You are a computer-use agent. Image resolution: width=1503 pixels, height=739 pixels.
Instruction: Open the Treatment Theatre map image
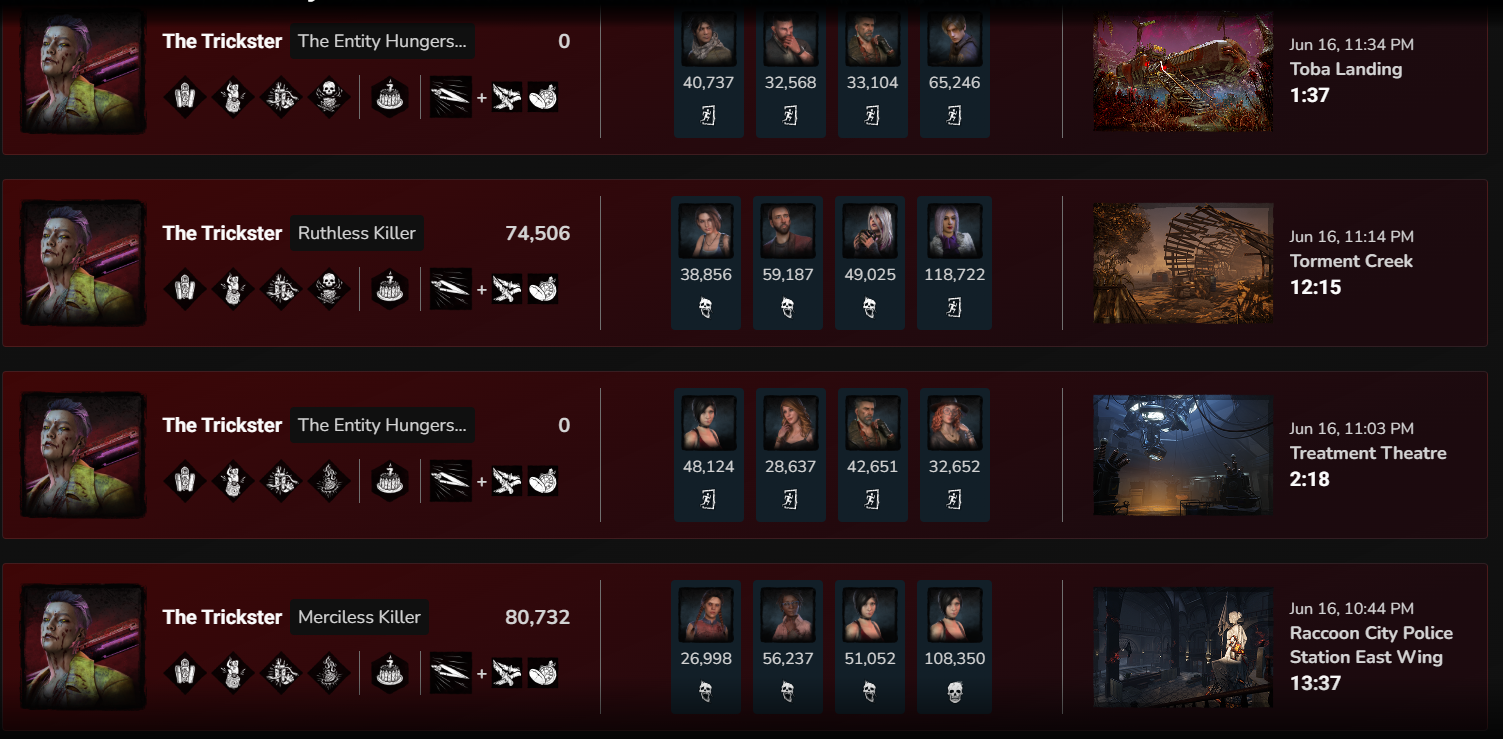click(1183, 455)
